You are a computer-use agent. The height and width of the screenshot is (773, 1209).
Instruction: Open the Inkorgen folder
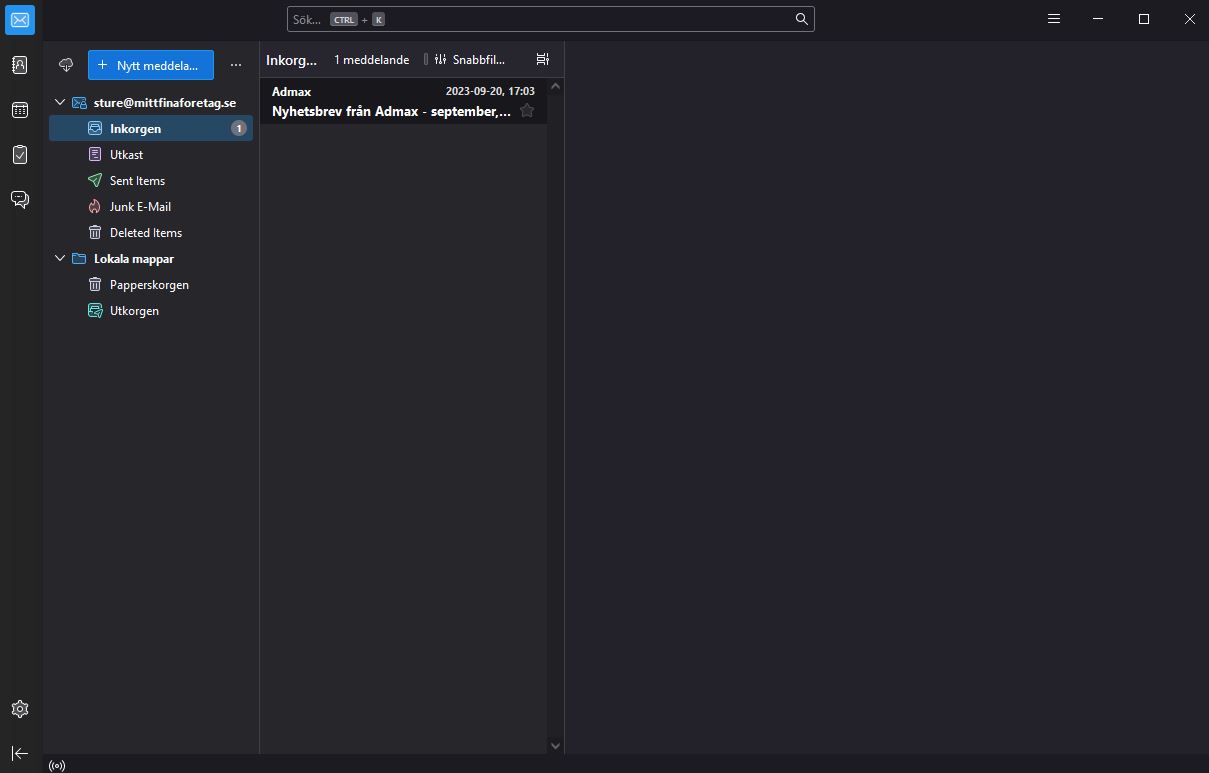pyautogui.click(x=151, y=129)
